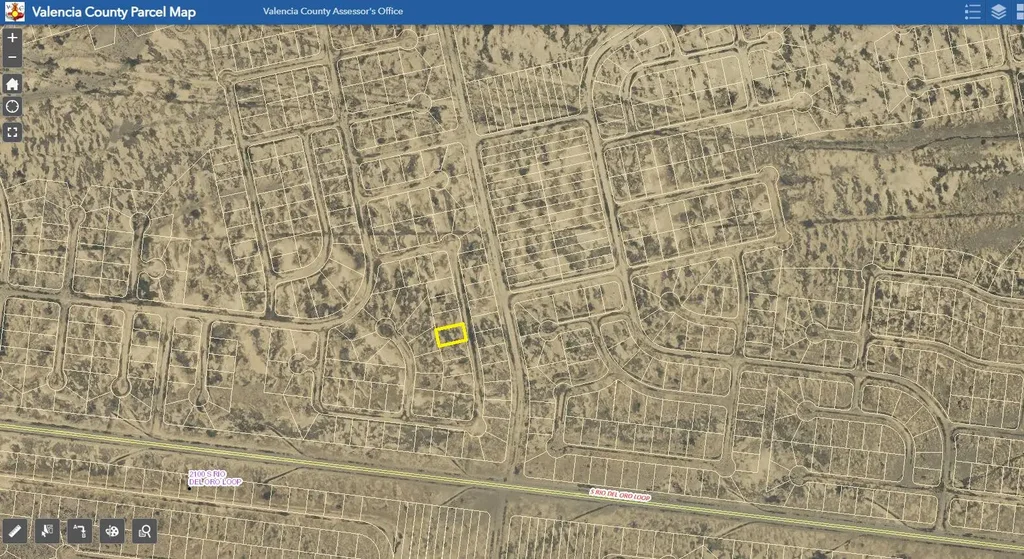Viewport: 1024px width, 559px height.
Task: Open the parcel search magnifier tool
Action: 145,530
